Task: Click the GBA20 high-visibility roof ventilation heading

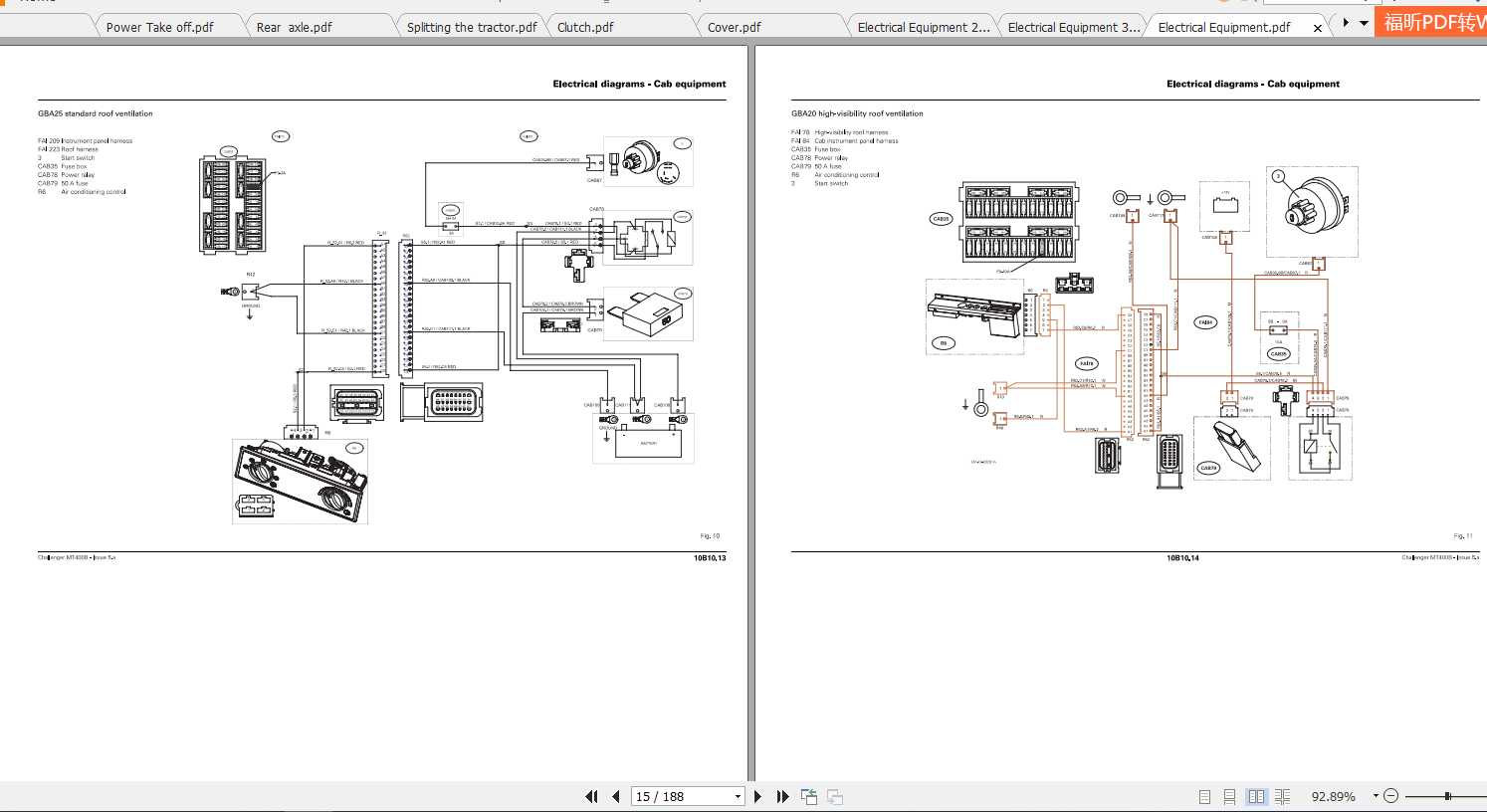Action: point(857,113)
